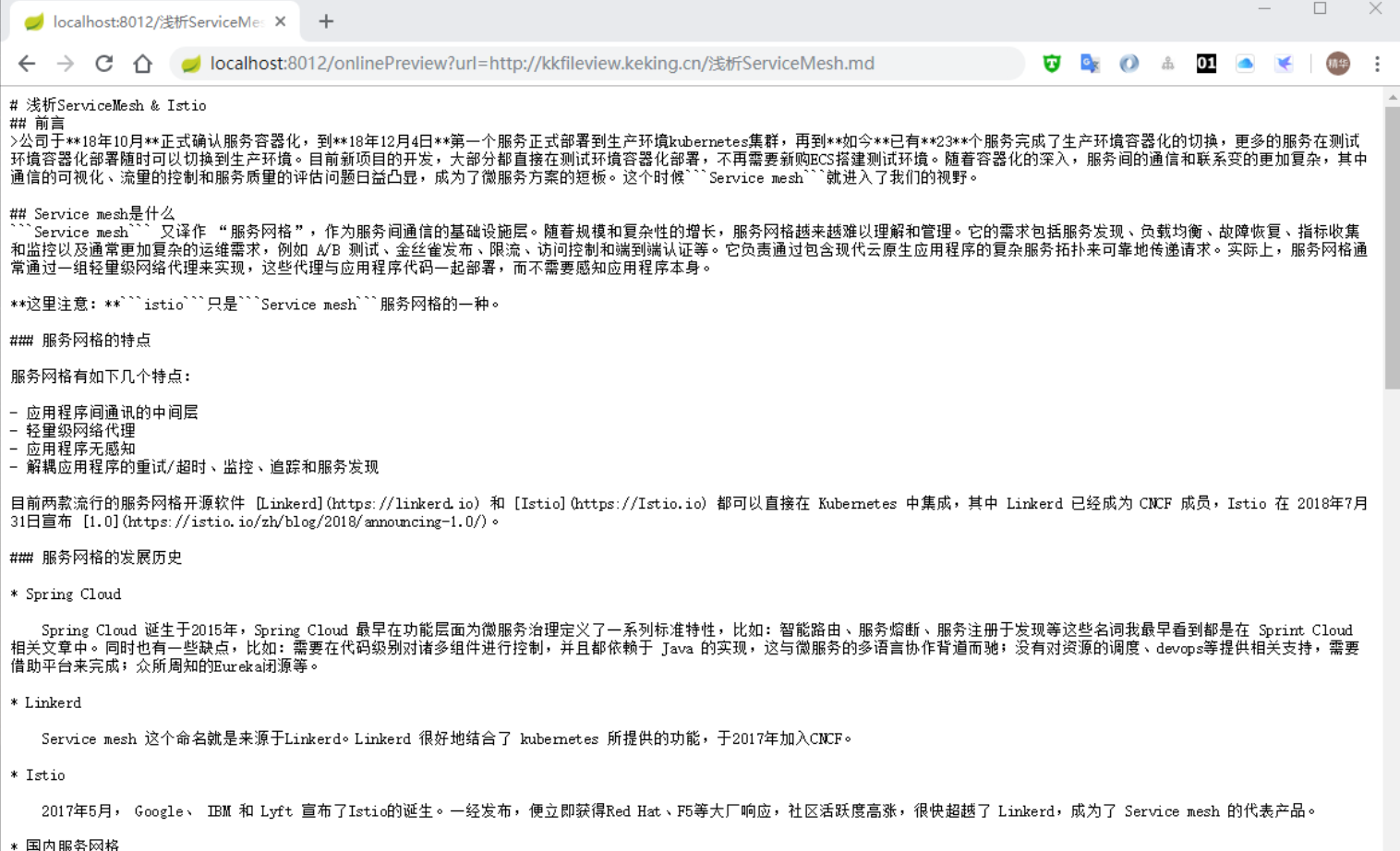Viewport: 1400px width, 851px height.
Task: Open the black 01 extension icon
Action: [x=1206, y=64]
